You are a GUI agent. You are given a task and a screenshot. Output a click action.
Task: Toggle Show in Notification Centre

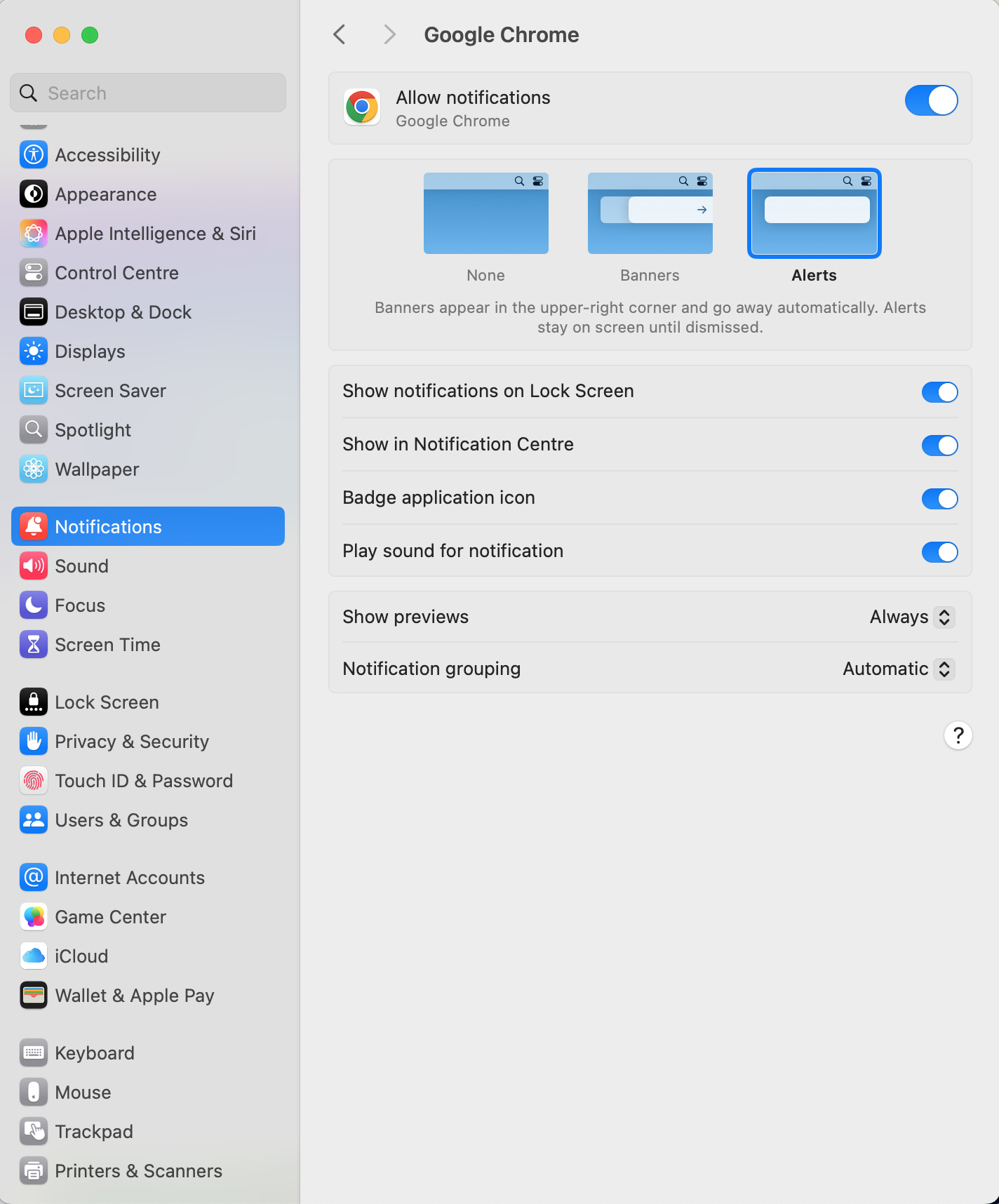tap(939, 446)
